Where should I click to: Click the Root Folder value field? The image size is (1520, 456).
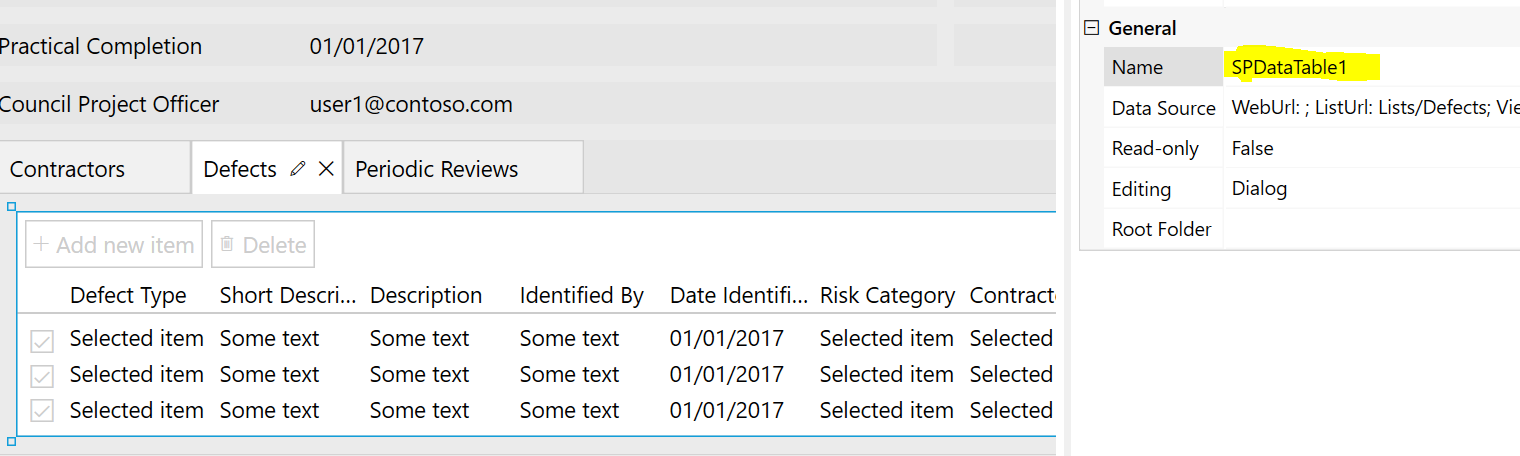[1370, 229]
